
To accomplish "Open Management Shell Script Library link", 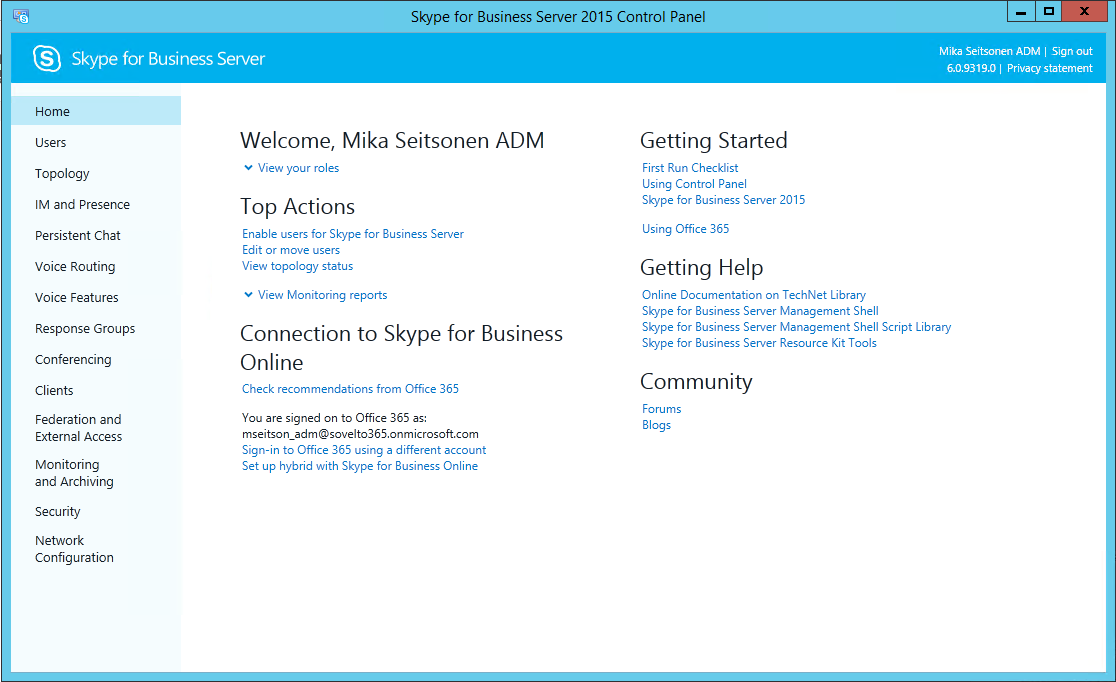I will pos(796,327).
